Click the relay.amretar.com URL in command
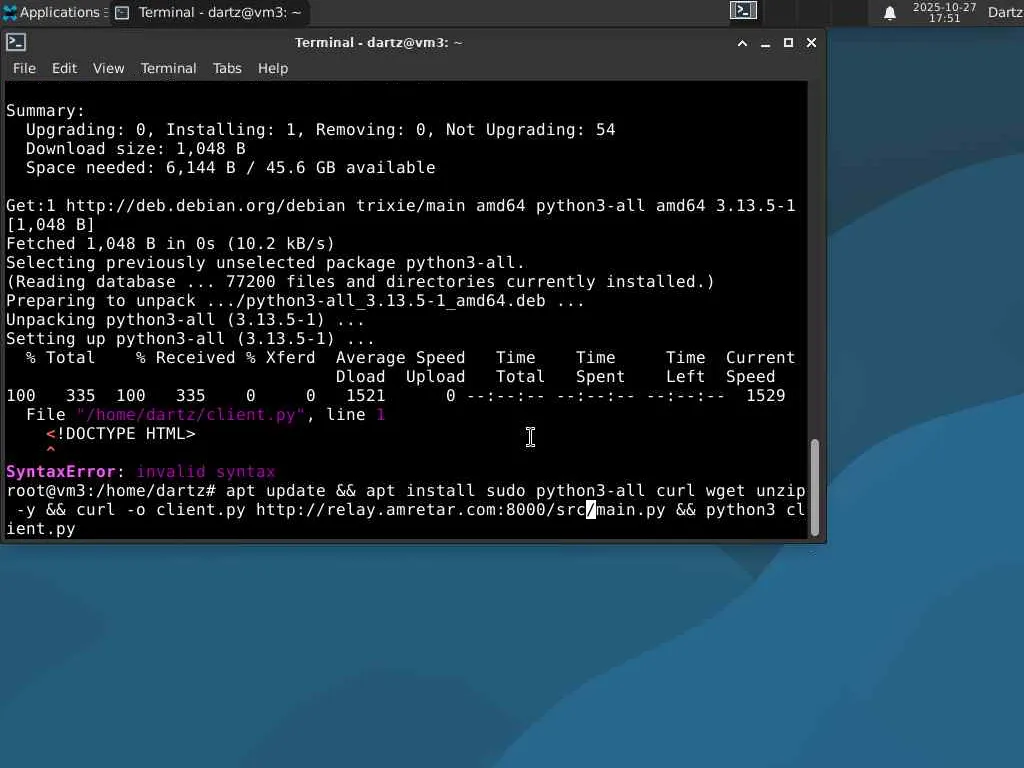The image size is (1024, 768). pyautogui.click(x=460, y=509)
